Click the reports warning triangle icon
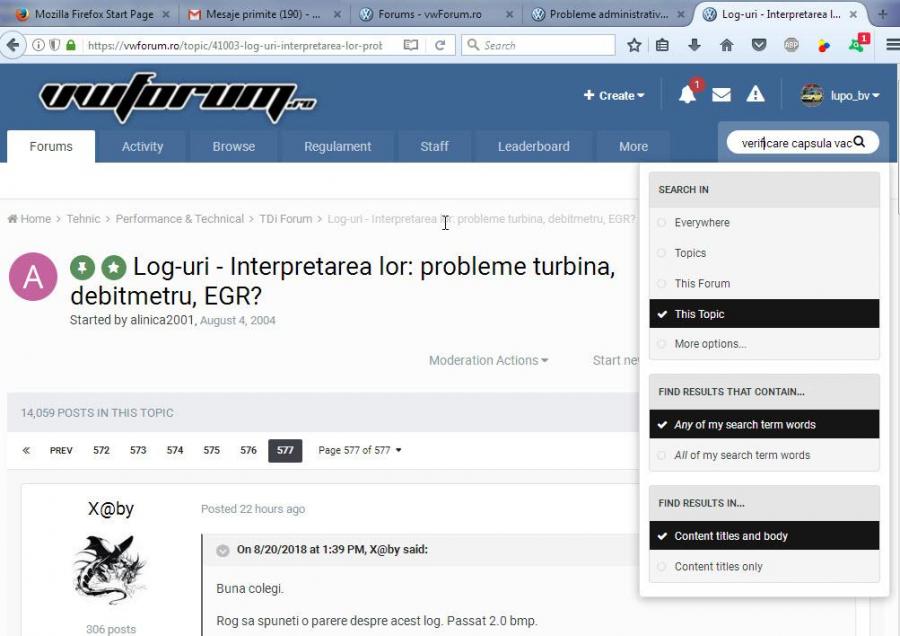This screenshot has height=636, width=900. click(755, 94)
